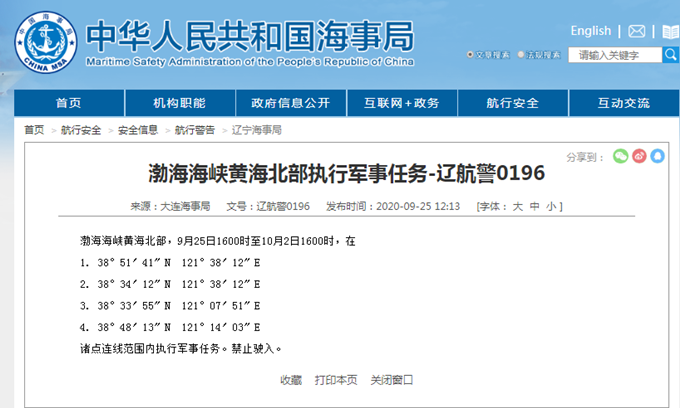This screenshot has width=680, height=408.
Task: Open the envelope mail icon
Action: tap(637, 31)
